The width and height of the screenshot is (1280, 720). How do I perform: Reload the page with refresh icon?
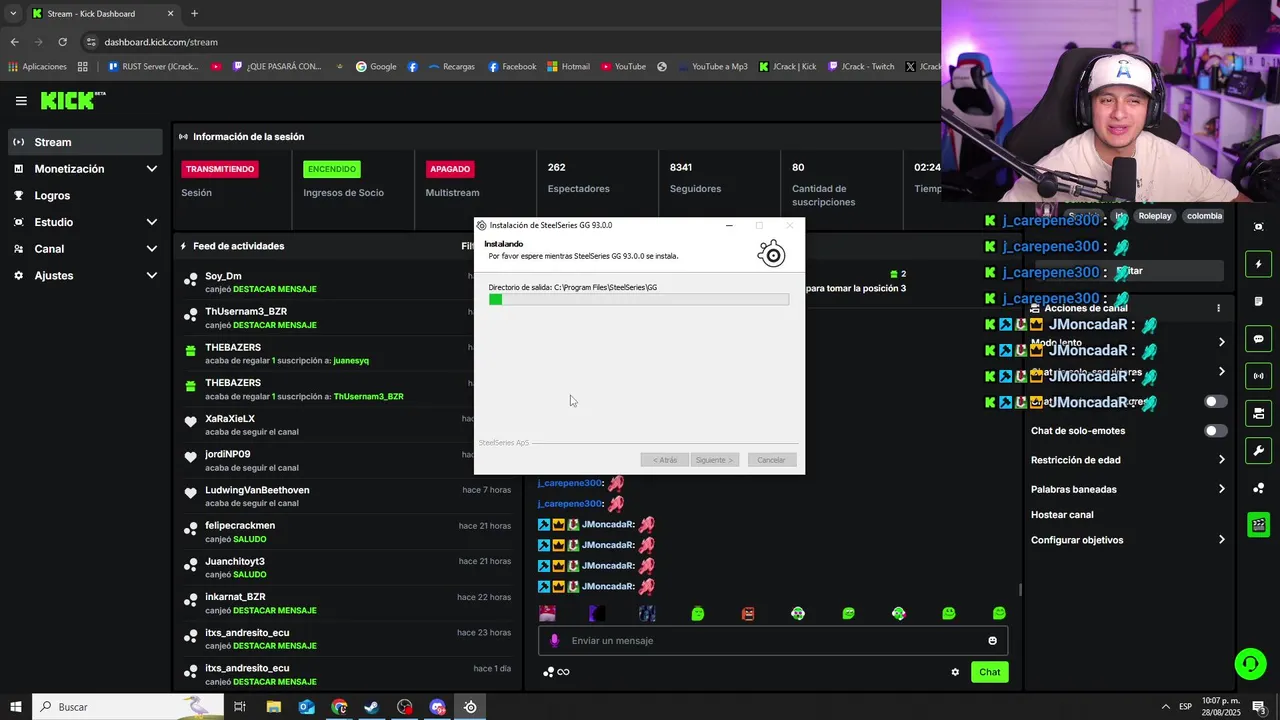62,42
